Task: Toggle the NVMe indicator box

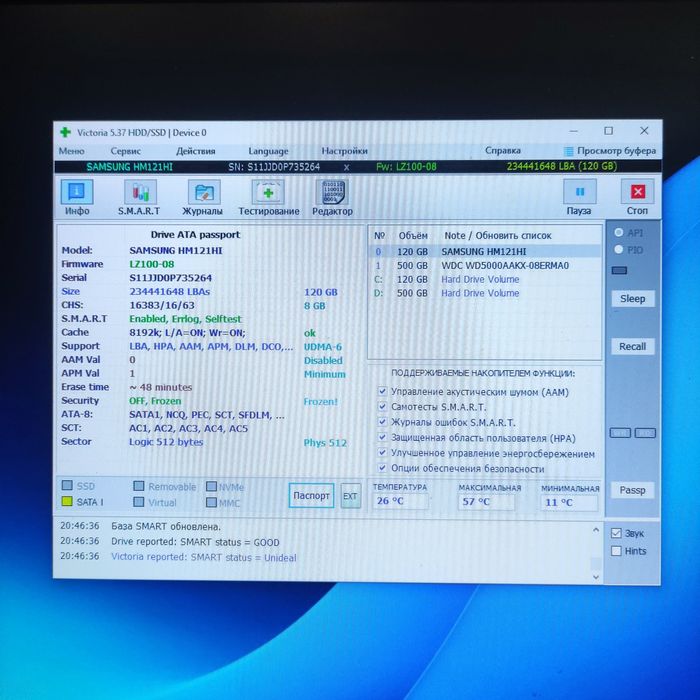Action: [211, 486]
